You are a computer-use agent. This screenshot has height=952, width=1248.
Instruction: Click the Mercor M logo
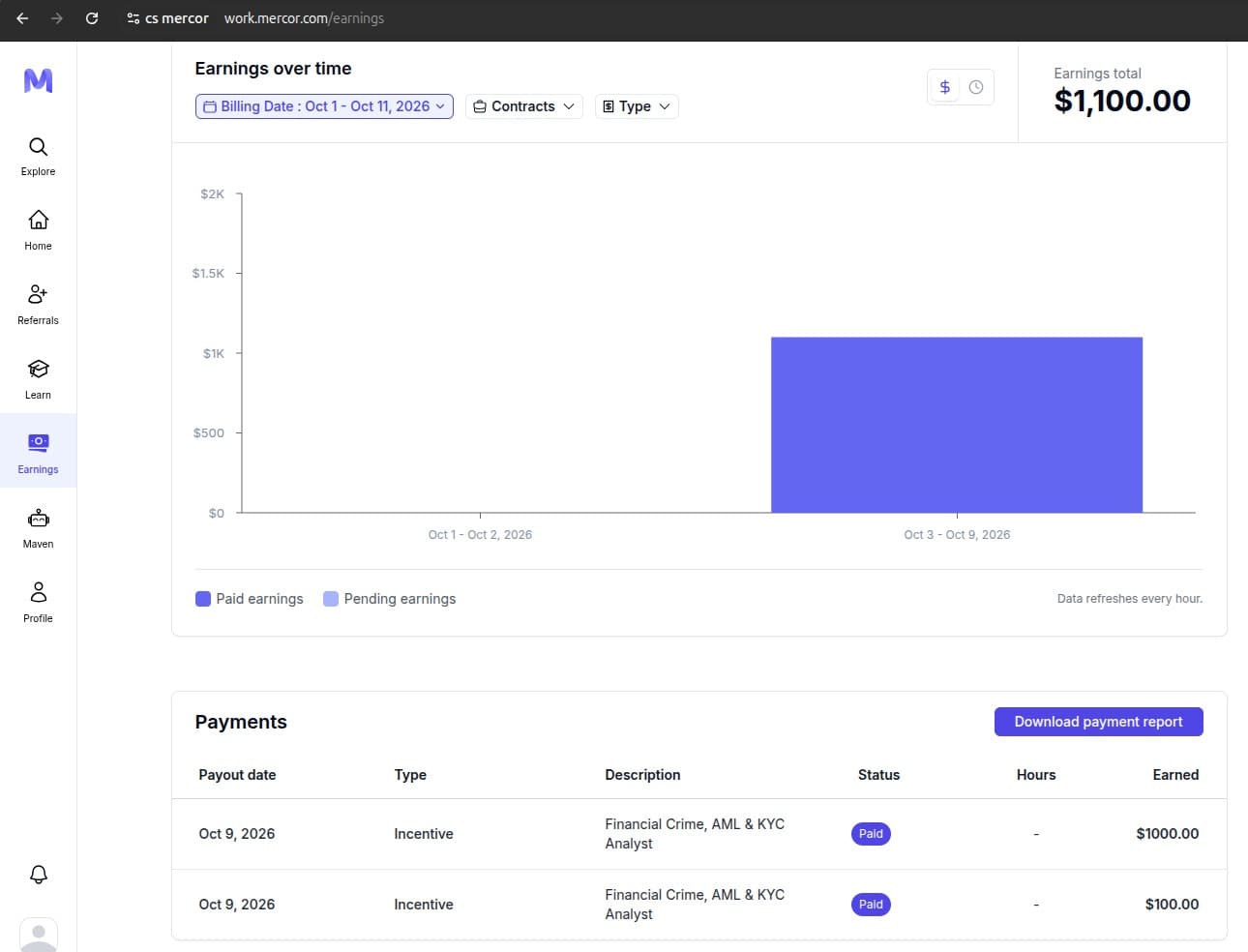tap(38, 80)
